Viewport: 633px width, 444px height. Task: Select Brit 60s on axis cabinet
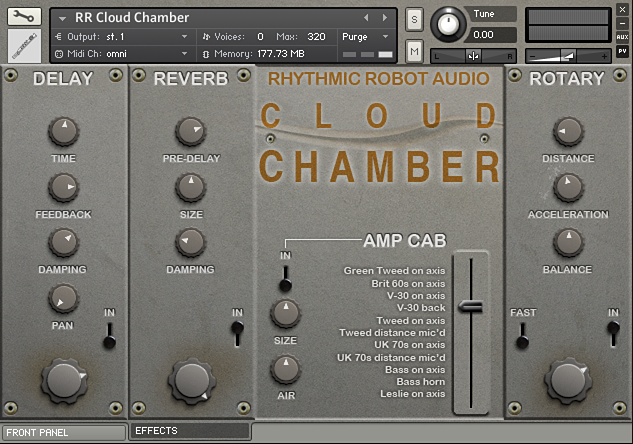(x=408, y=283)
